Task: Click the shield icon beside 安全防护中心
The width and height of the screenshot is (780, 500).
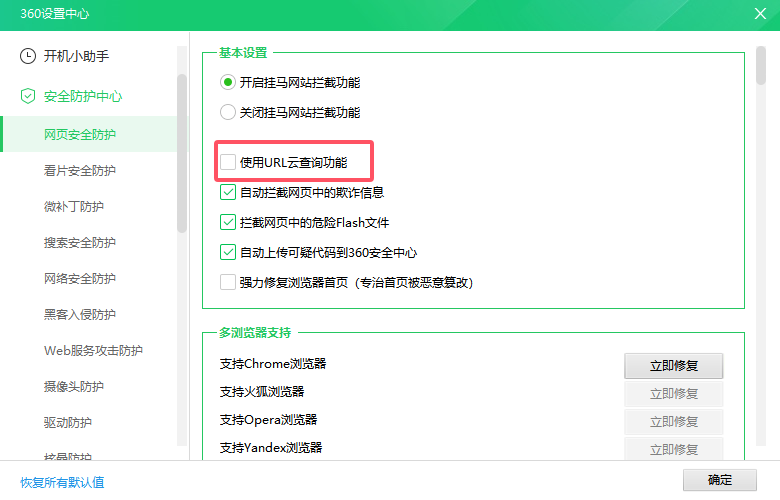Action: tap(28, 96)
